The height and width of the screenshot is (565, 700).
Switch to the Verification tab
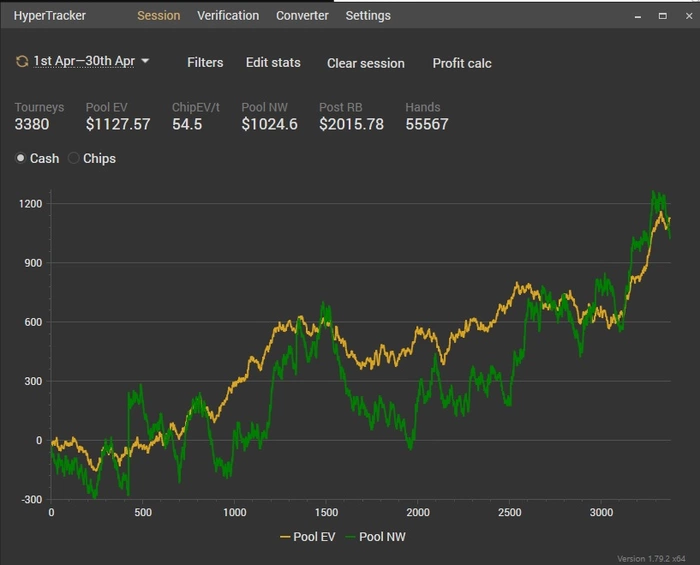coord(228,16)
